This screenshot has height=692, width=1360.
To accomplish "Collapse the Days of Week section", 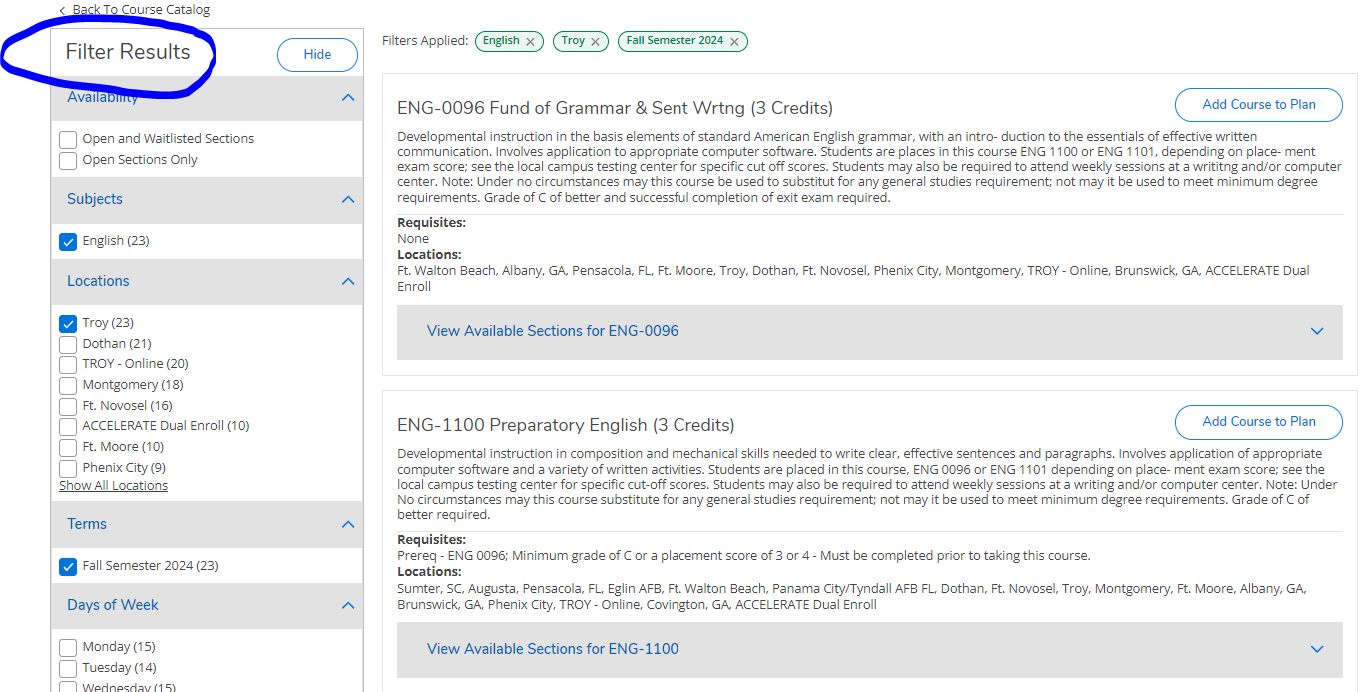I will pyautogui.click(x=348, y=605).
